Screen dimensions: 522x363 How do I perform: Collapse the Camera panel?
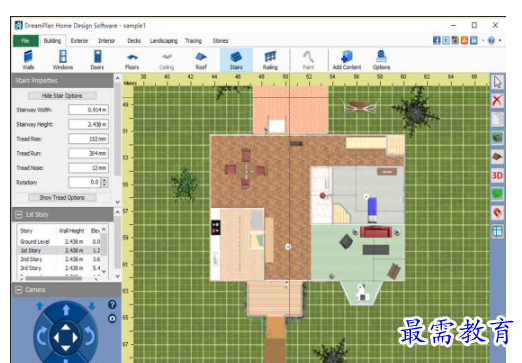tap(18, 290)
